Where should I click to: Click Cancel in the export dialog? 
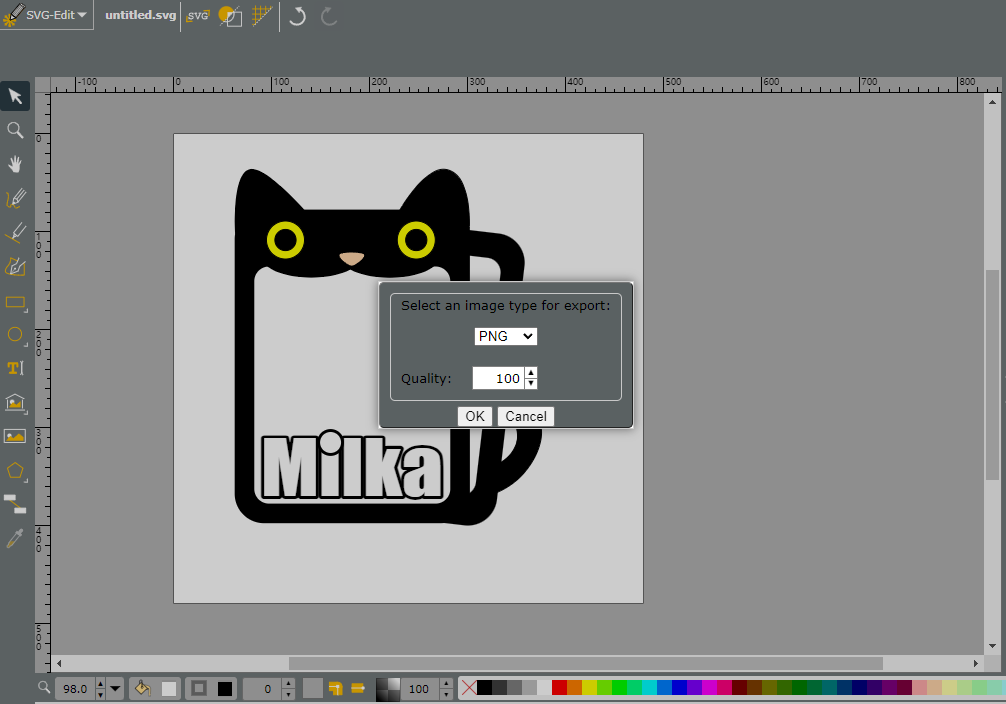tap(525, 416)
